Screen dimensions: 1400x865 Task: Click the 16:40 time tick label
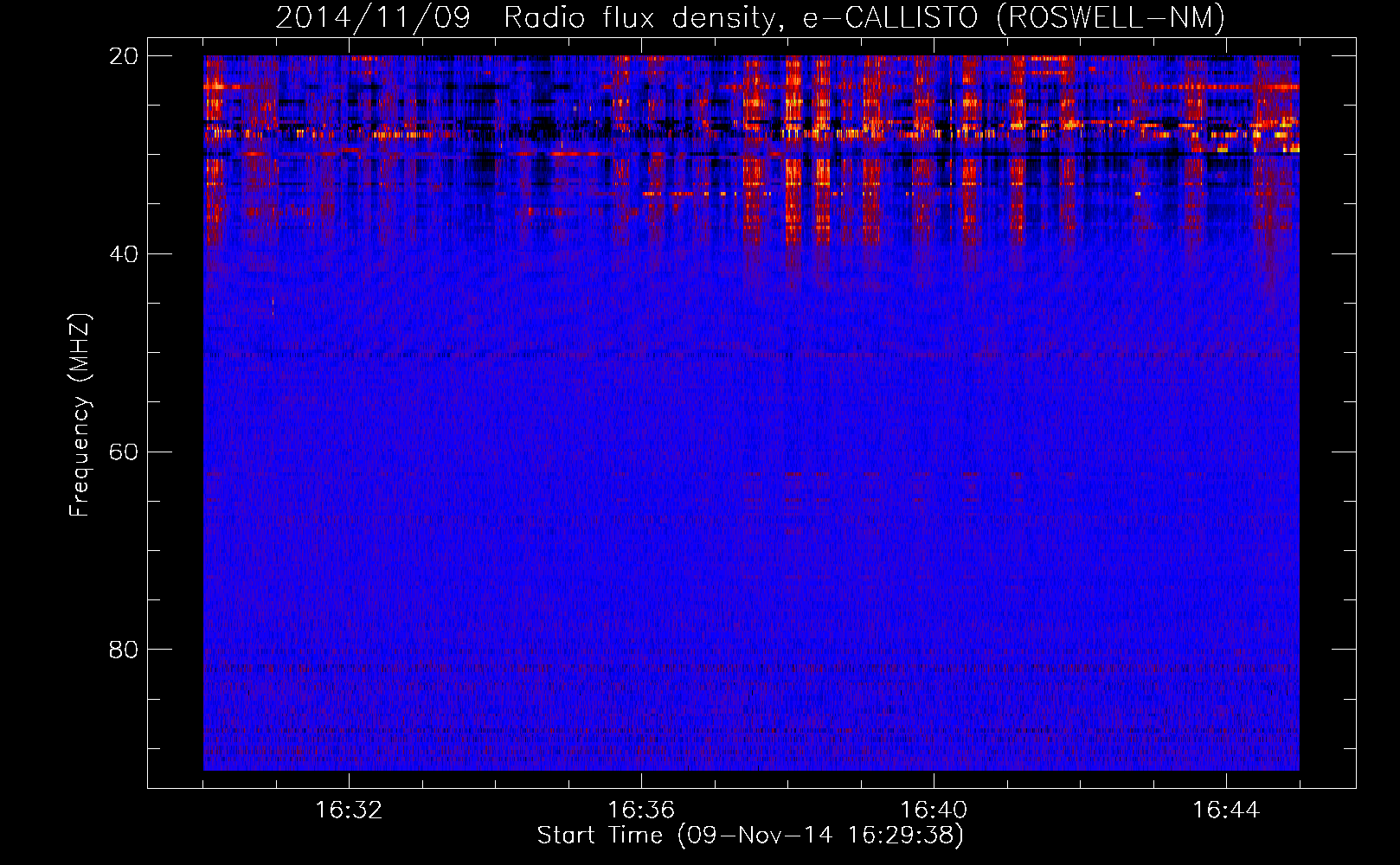click(x=934, y=811)
